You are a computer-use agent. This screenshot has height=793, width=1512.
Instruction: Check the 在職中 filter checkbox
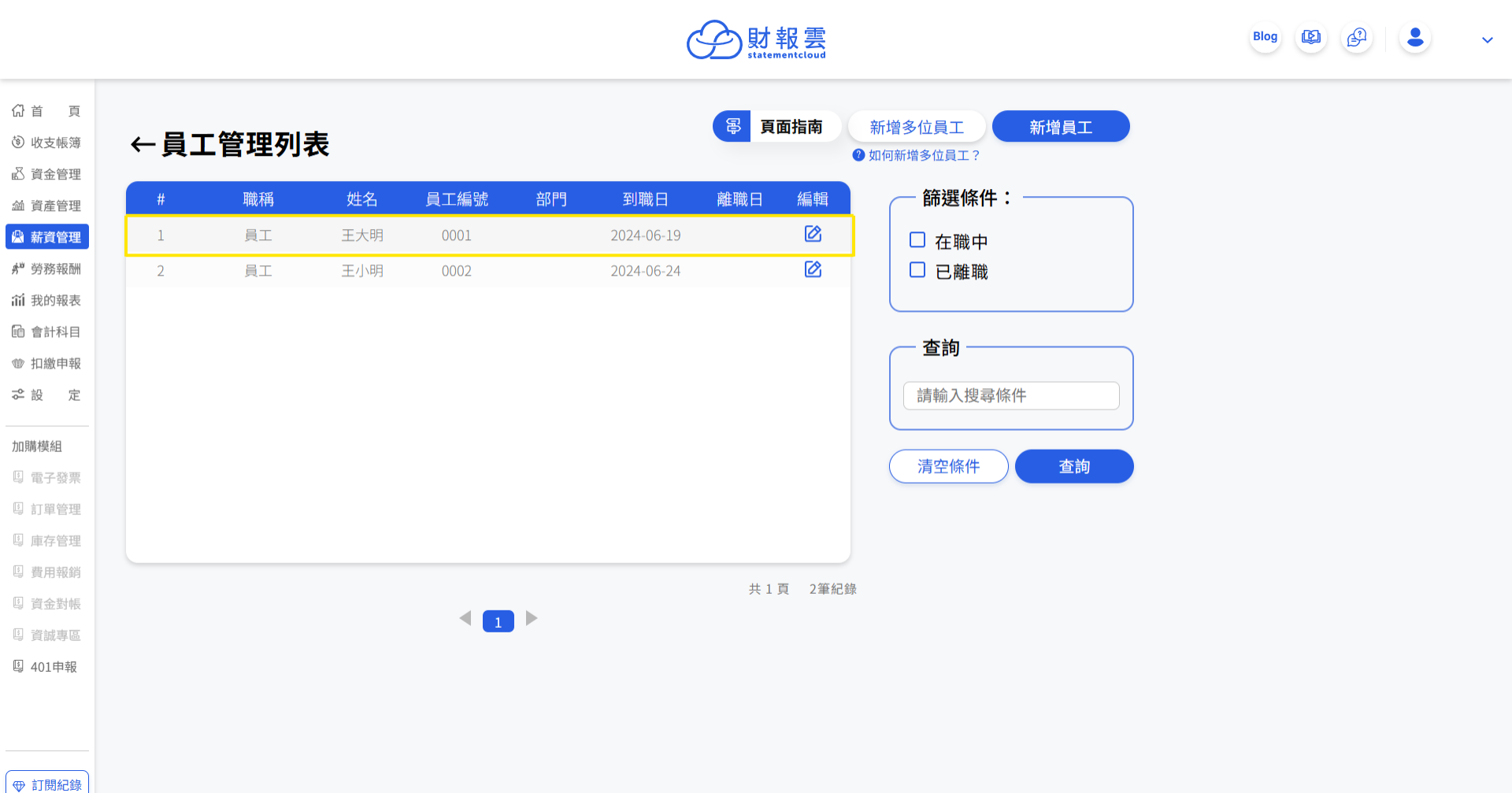[917, 240]
